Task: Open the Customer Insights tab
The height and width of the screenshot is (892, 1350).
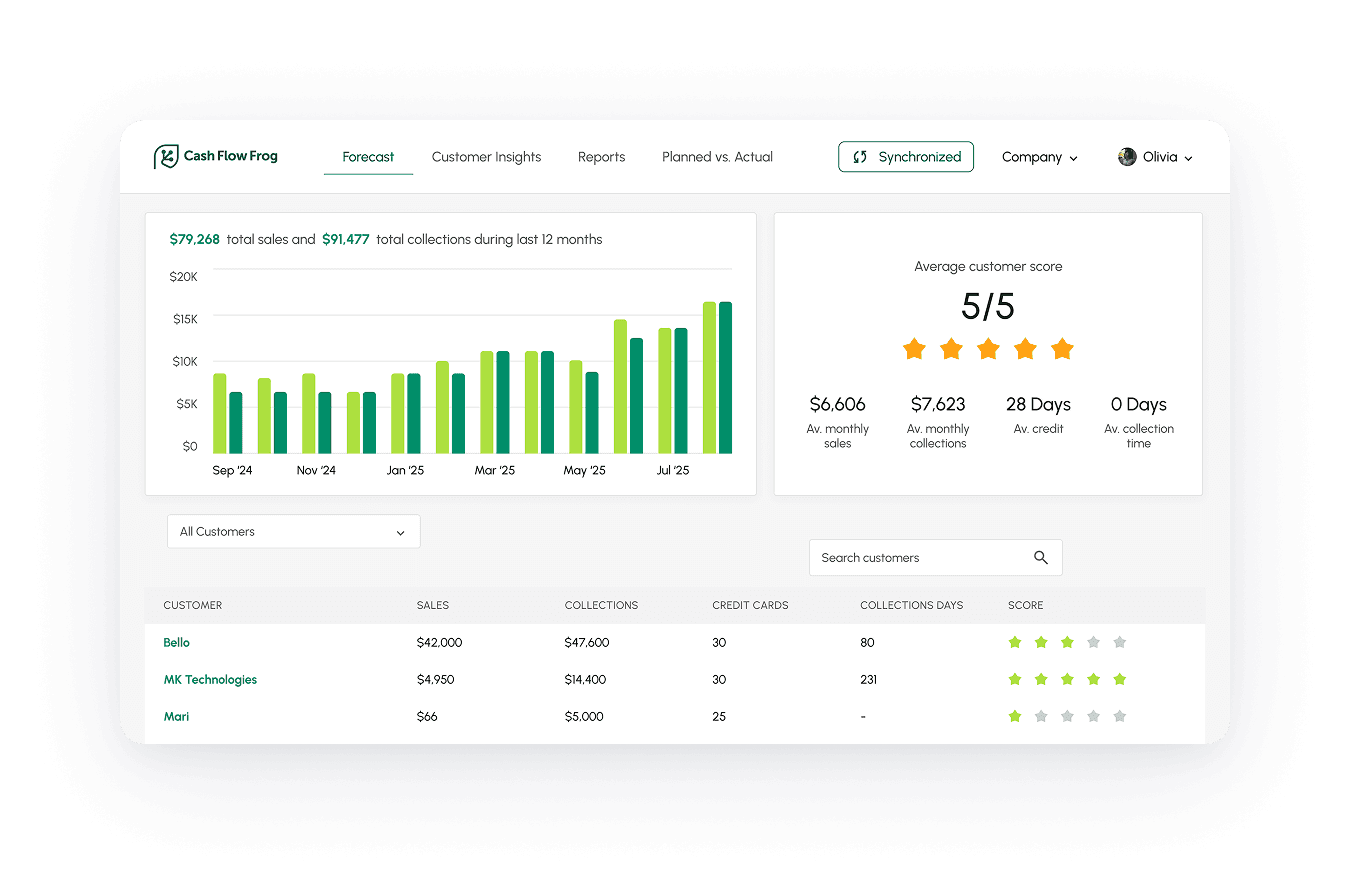Action: click(486, 157)
